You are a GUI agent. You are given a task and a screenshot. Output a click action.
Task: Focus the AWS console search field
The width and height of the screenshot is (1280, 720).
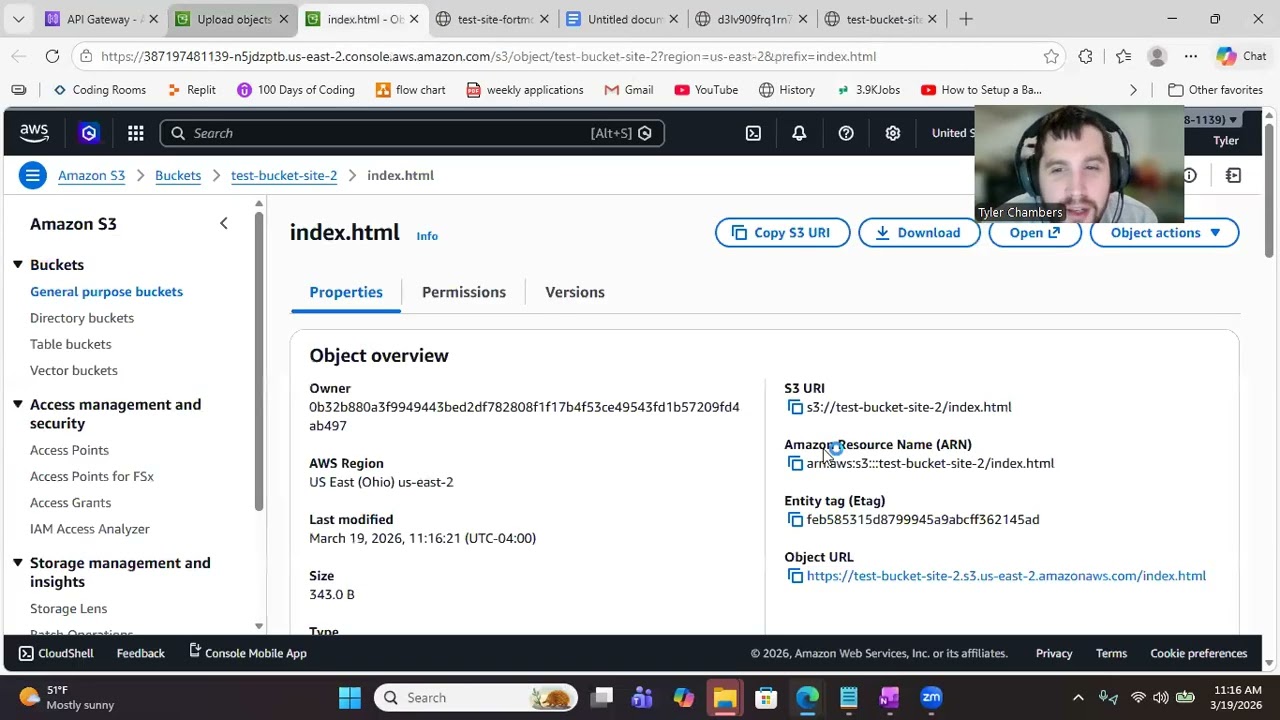tap(412, 133)
